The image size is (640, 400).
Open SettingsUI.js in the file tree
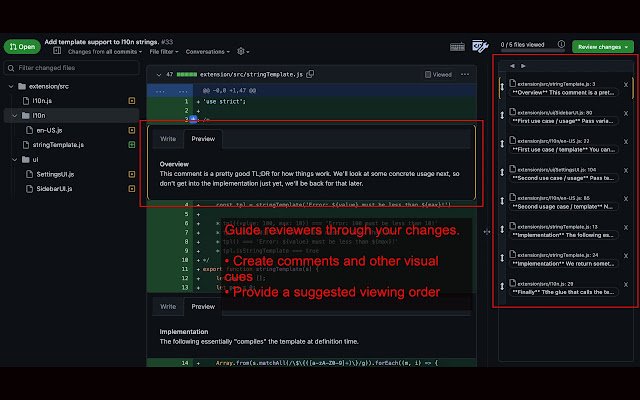(55, 174)
